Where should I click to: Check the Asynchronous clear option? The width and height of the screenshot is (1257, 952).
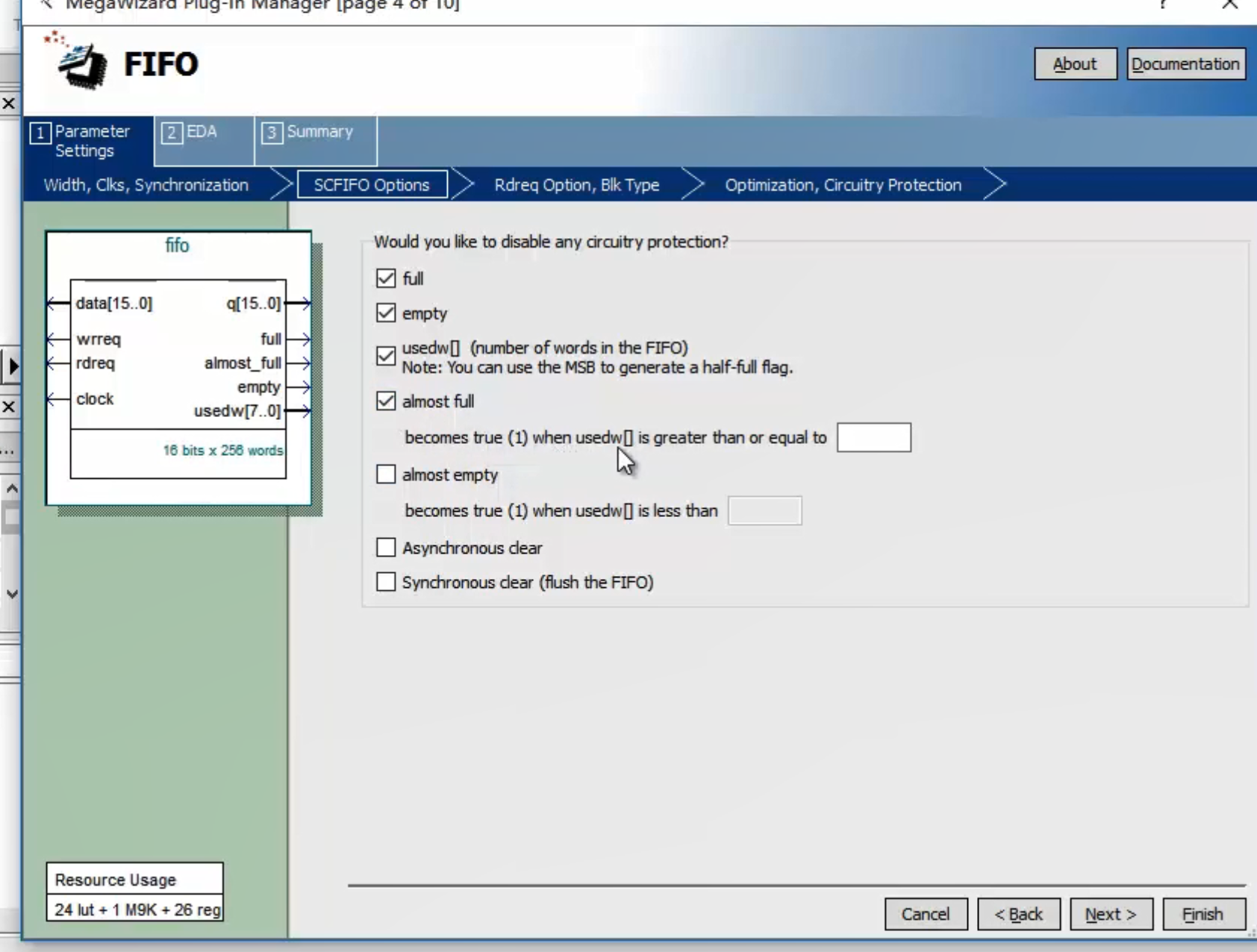386,548
